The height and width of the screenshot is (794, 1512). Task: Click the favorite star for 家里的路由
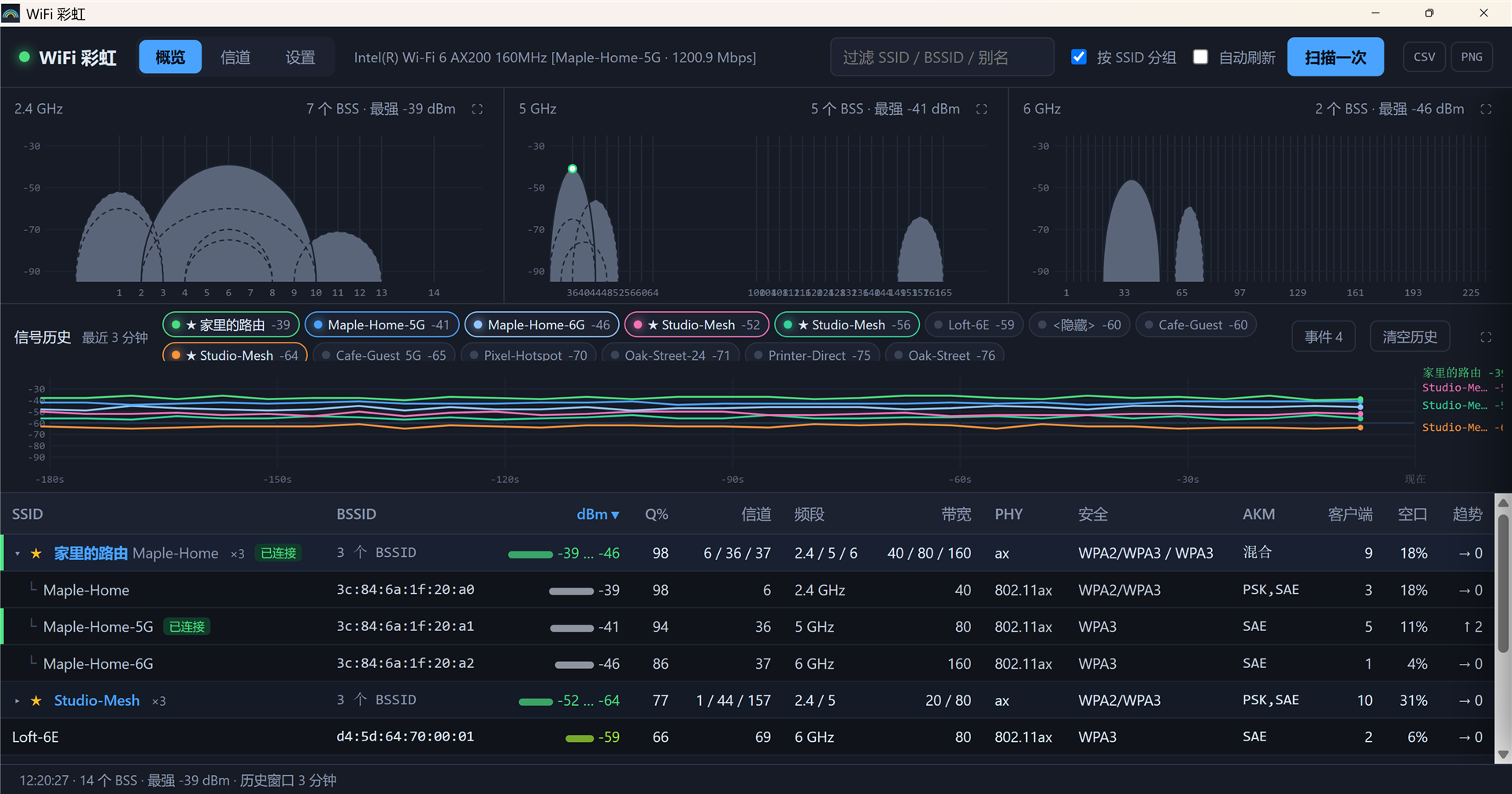click(36, 554)
